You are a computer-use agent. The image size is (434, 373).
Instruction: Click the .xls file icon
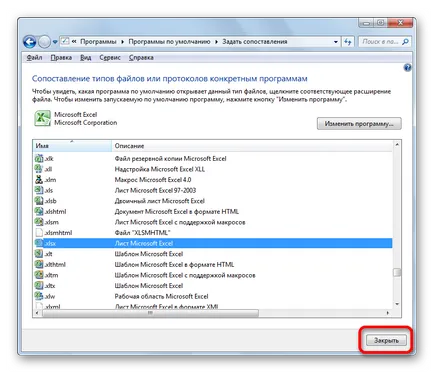(x=39, y=190)
